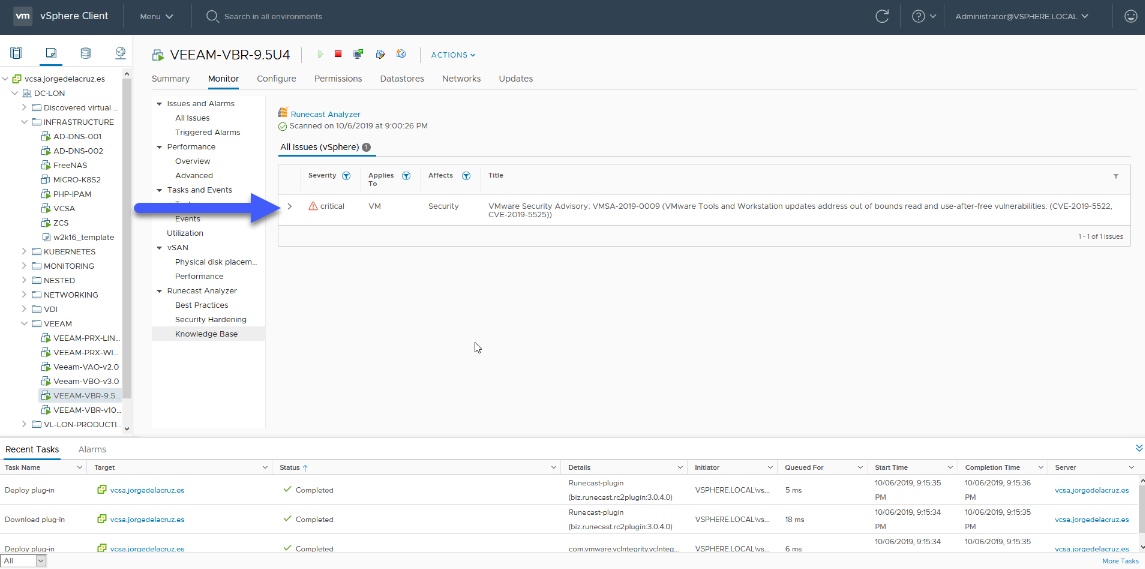Open Security Hardening under Runecast Analyzer
The height and width of the screenshot is (569, 1145).
coord(210,320)
